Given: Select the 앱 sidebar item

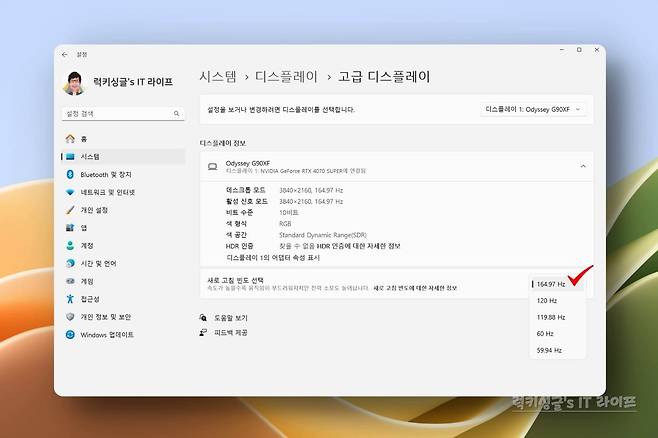Looking at the screenshot, I should point(84,228).
